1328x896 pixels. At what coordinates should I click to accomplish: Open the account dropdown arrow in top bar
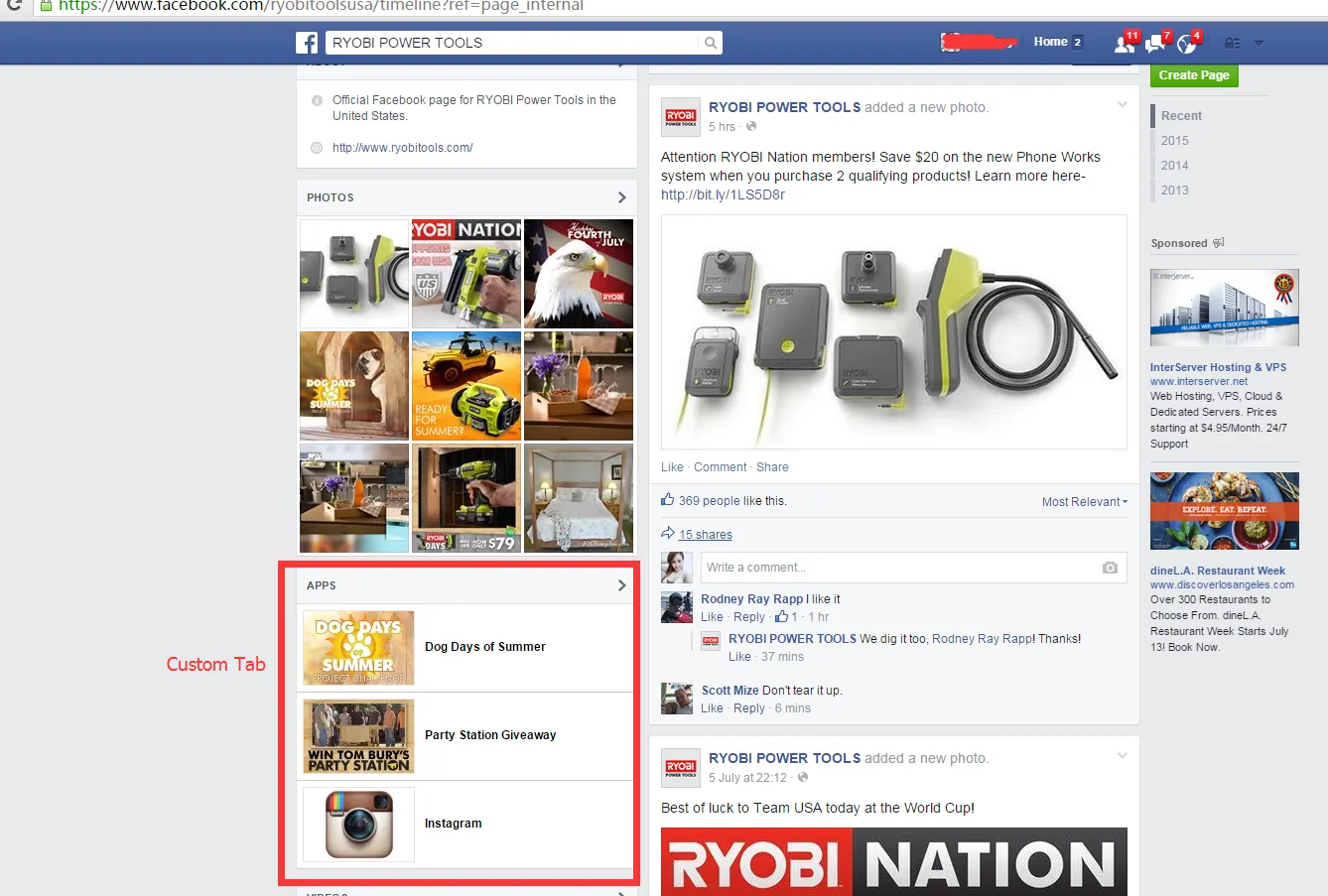pos(1260,43)
